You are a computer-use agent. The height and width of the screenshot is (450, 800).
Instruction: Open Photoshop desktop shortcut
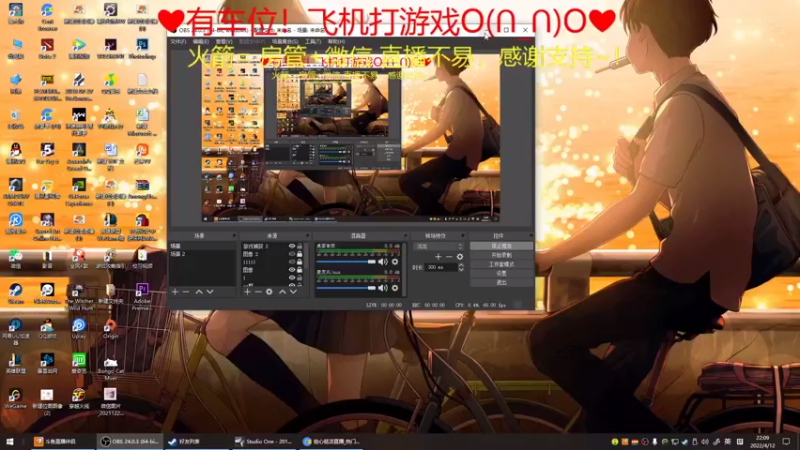click(x=142, y=48)
